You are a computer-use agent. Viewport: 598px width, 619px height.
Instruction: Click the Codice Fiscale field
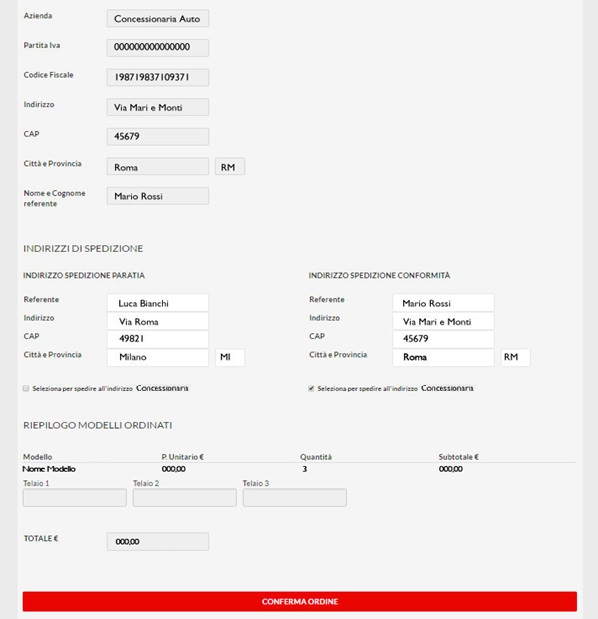(157, 77)
